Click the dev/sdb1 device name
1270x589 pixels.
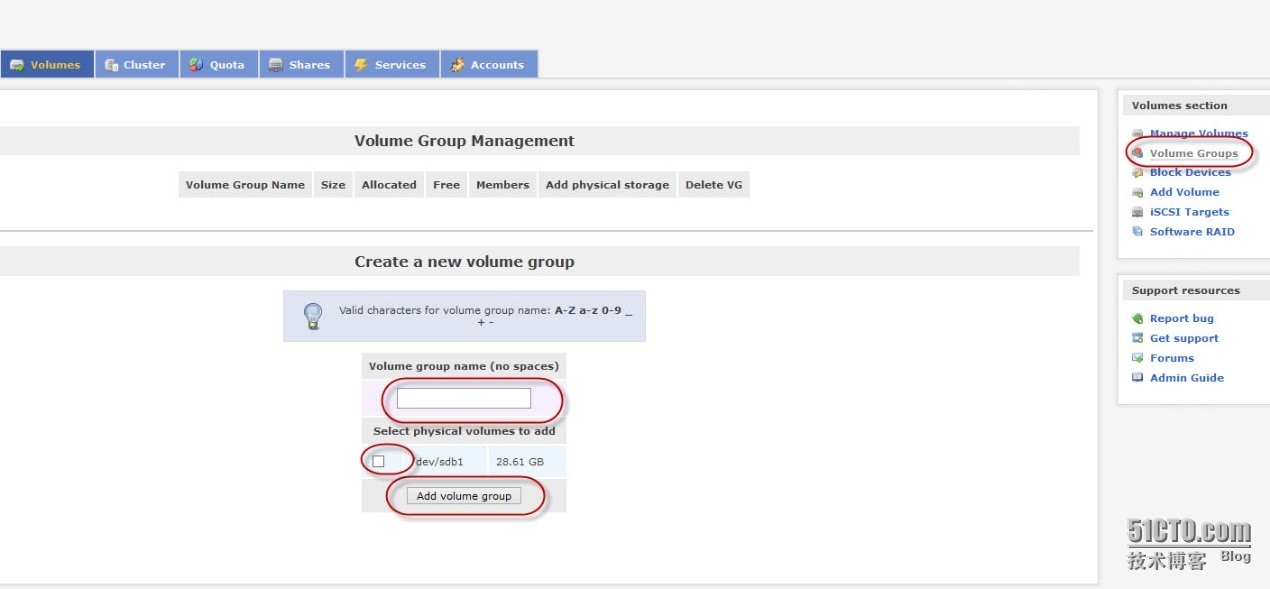(x=439, y=462)
